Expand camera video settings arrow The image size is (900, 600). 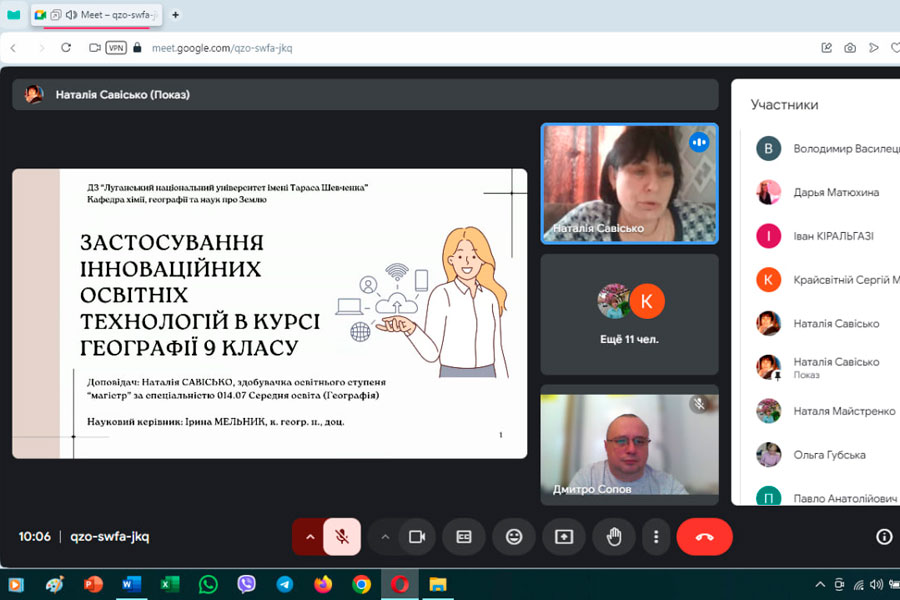point(385,537)
